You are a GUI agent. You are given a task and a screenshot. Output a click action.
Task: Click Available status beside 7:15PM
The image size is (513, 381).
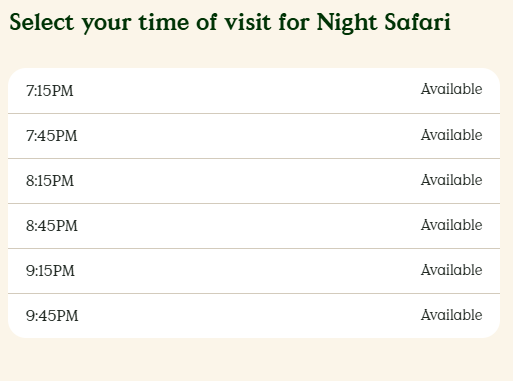pyautogui.click(x=451, y=89)
